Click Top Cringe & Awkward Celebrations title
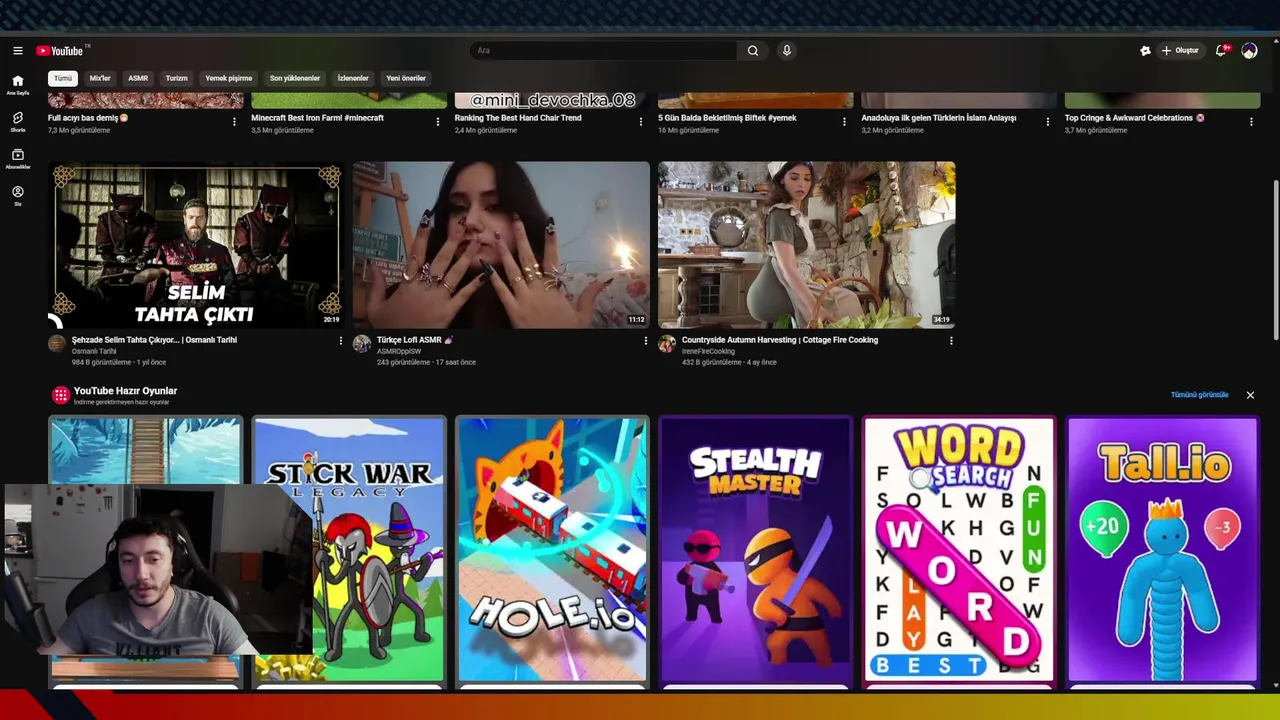Screen dimensions: 1280x720 (1135, 118)
